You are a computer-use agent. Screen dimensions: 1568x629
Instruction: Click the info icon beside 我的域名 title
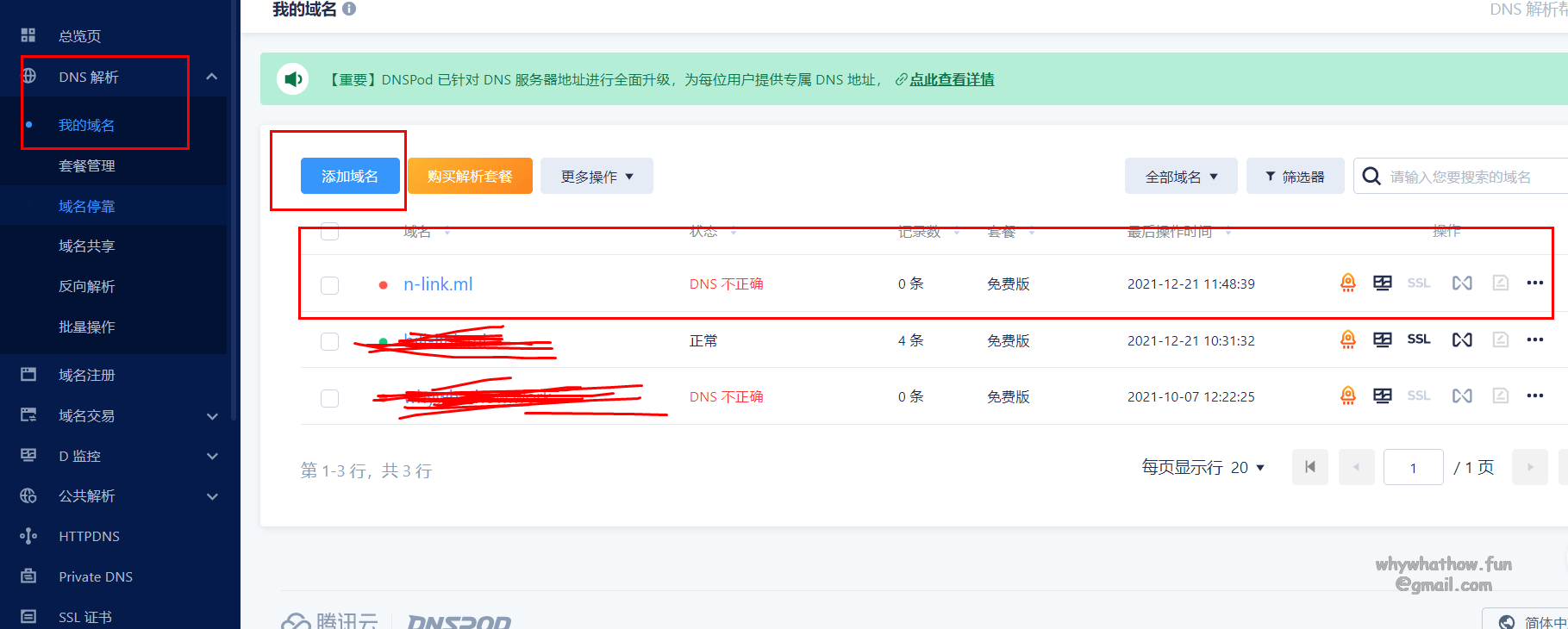(x=349, y=9)
